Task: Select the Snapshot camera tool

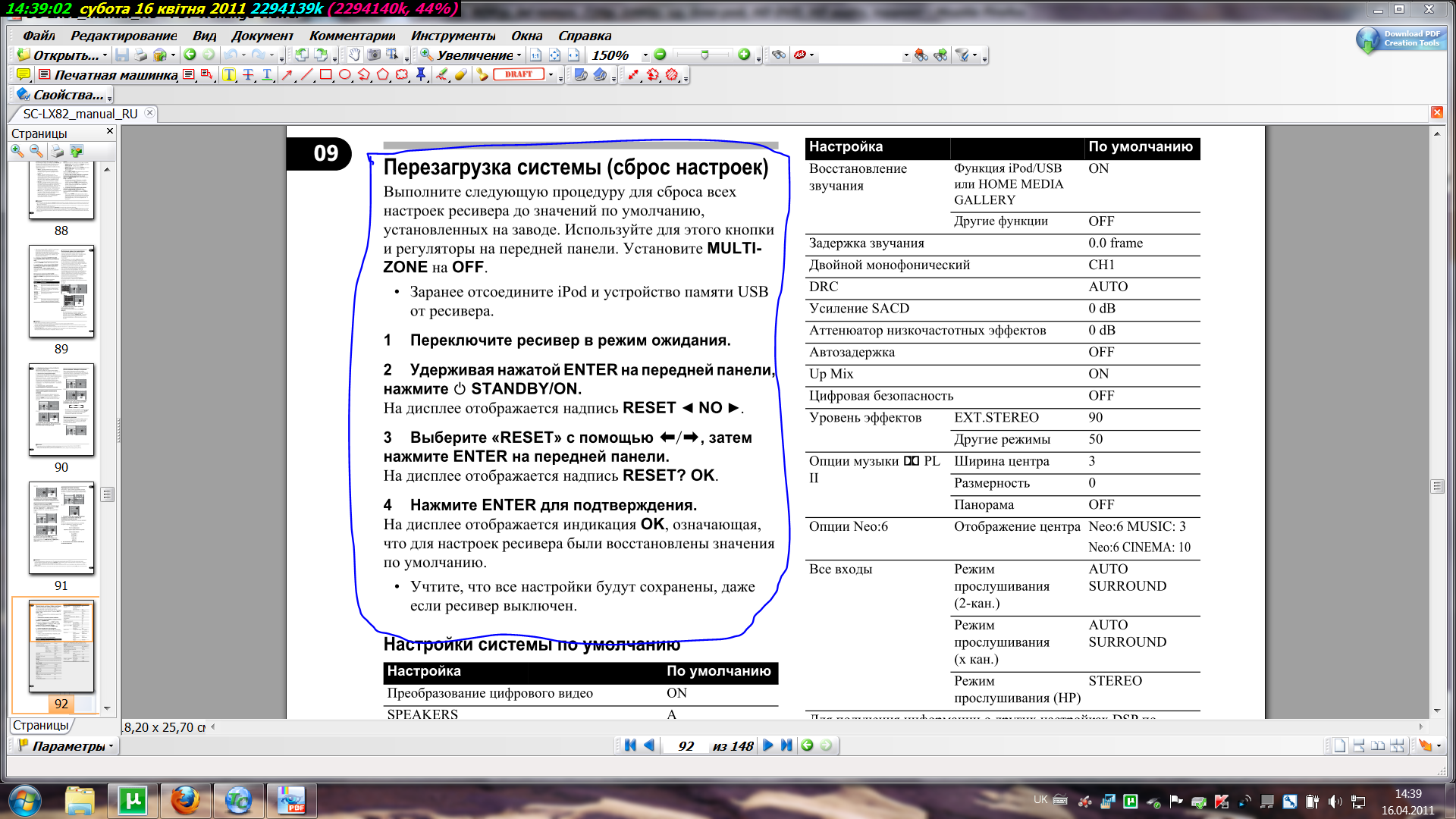Action: (374, 55)
